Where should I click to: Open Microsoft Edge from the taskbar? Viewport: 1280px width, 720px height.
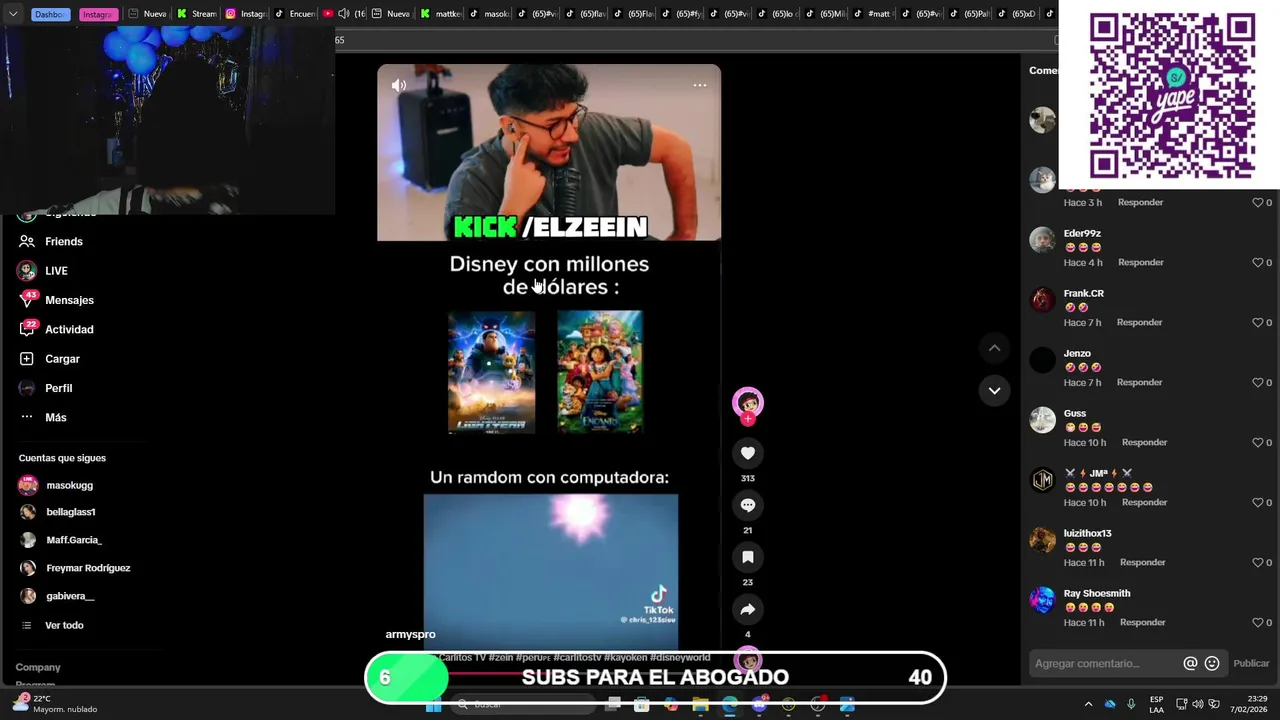(x=730, y=705)
